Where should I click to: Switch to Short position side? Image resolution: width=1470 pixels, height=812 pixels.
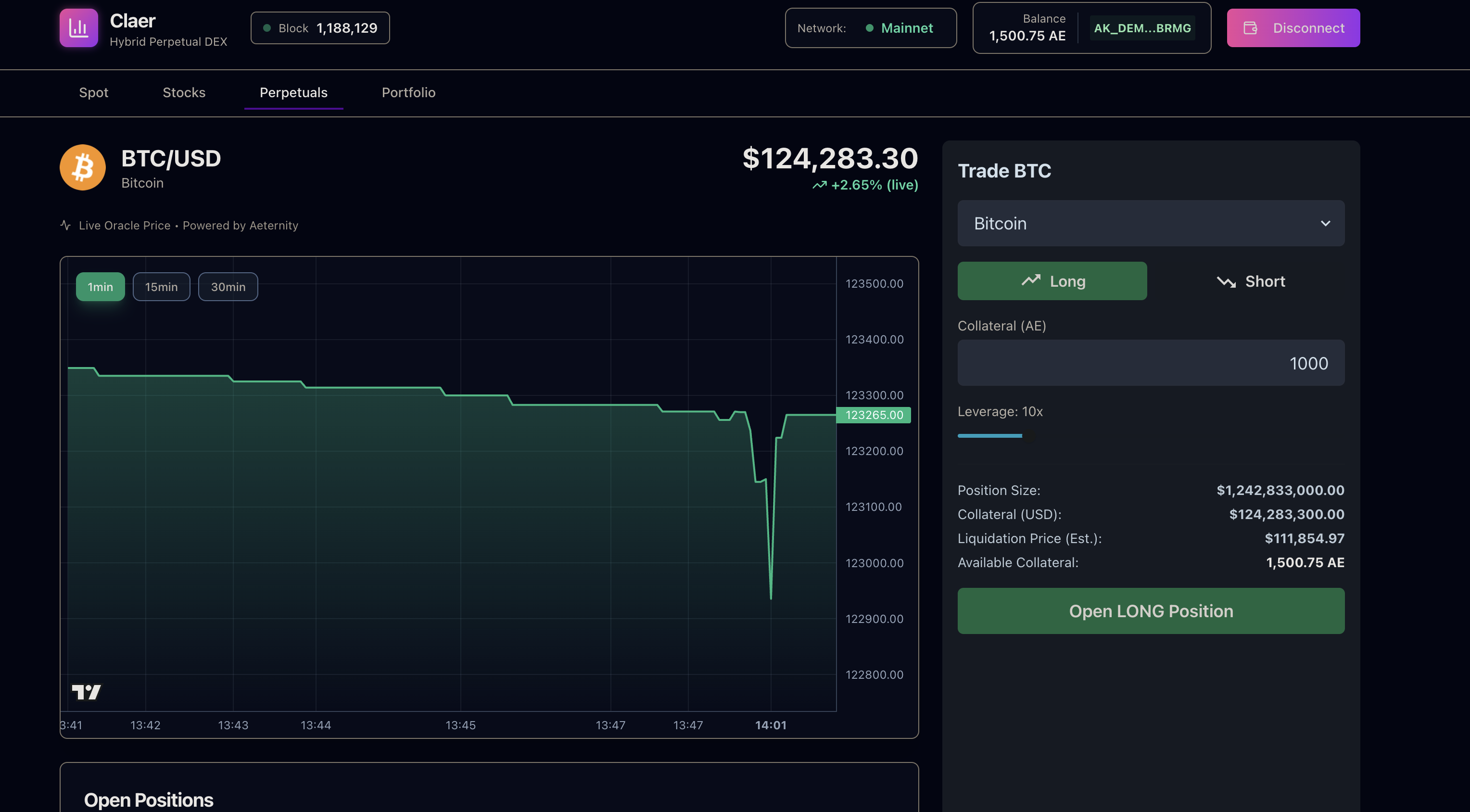(1250, 281)
